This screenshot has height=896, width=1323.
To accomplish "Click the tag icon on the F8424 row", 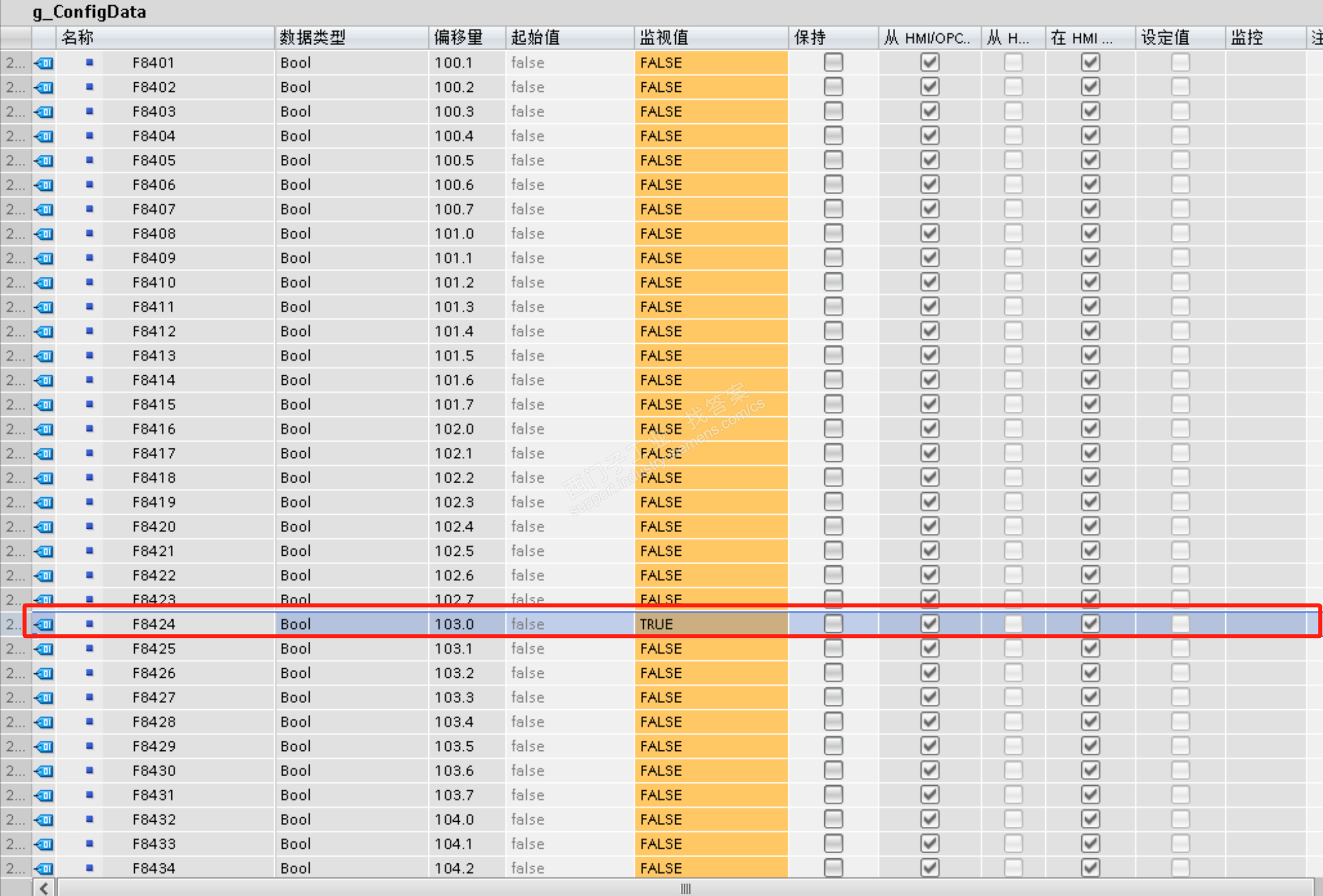I will (44, 624).
